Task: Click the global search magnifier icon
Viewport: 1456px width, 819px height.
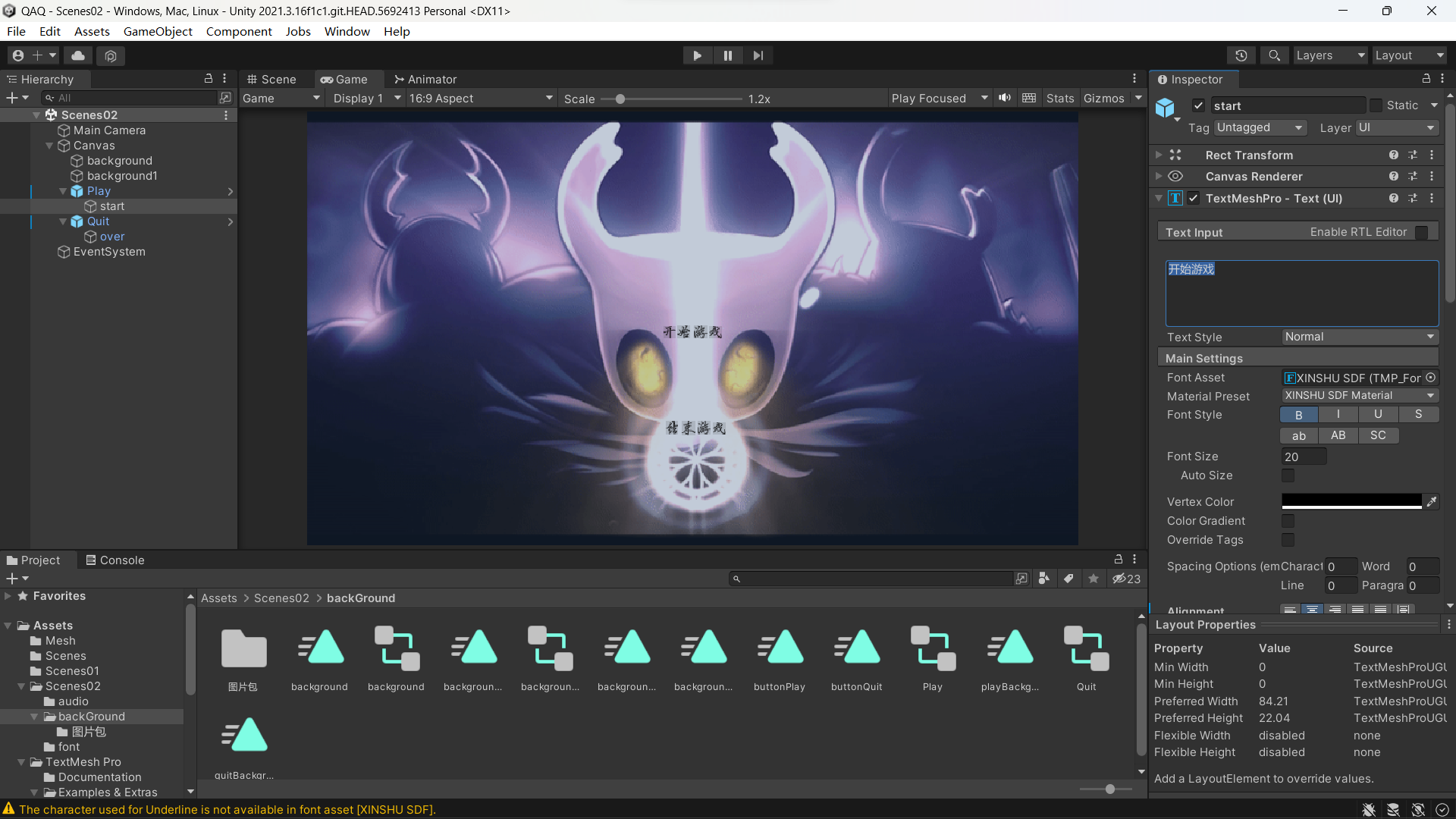Action: coord(1274,55)
